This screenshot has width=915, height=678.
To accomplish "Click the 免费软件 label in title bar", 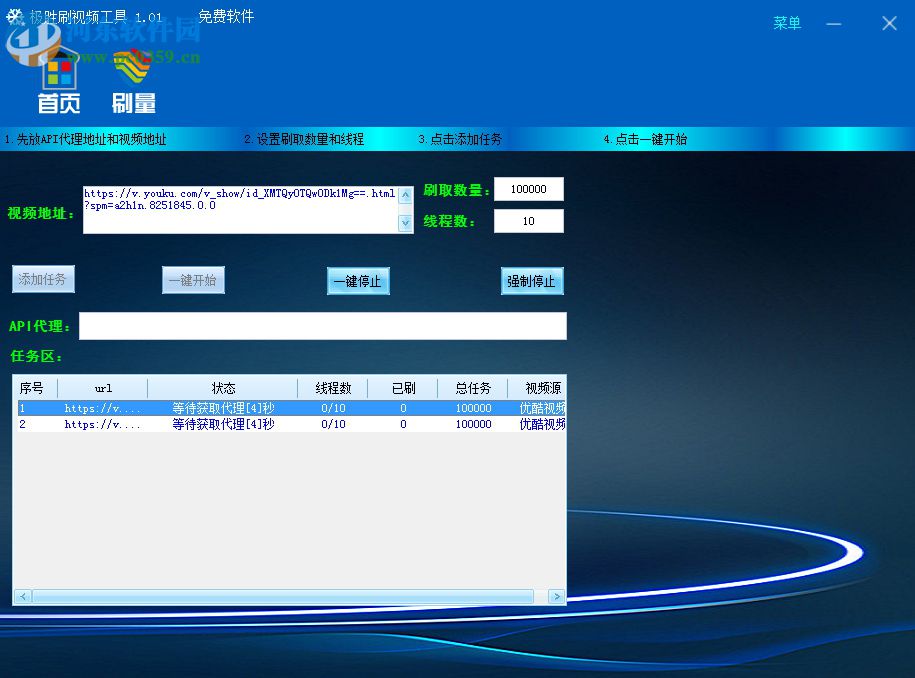I will [229, 15].
